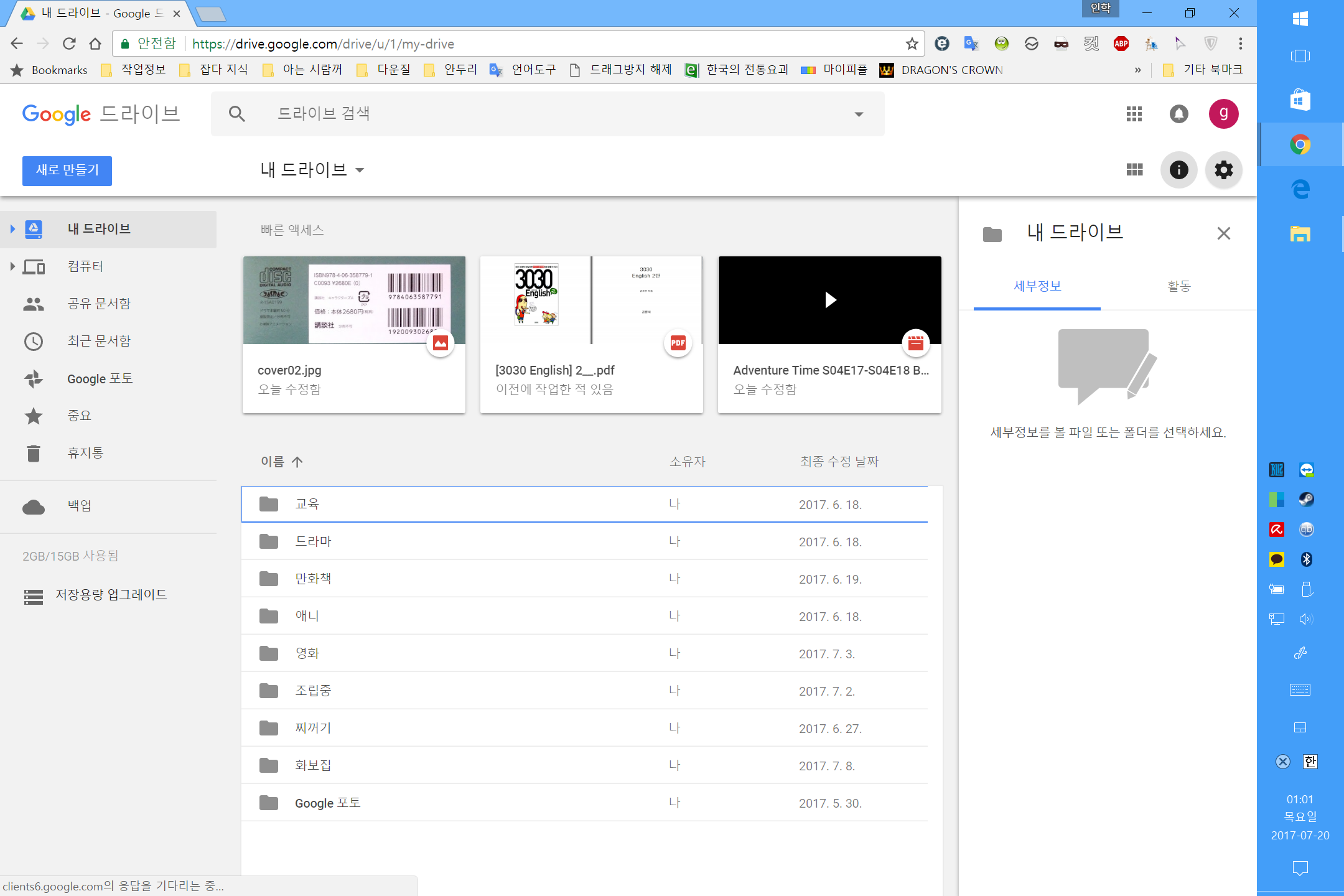Click the AdBlock Plus extension icon

1121,44
